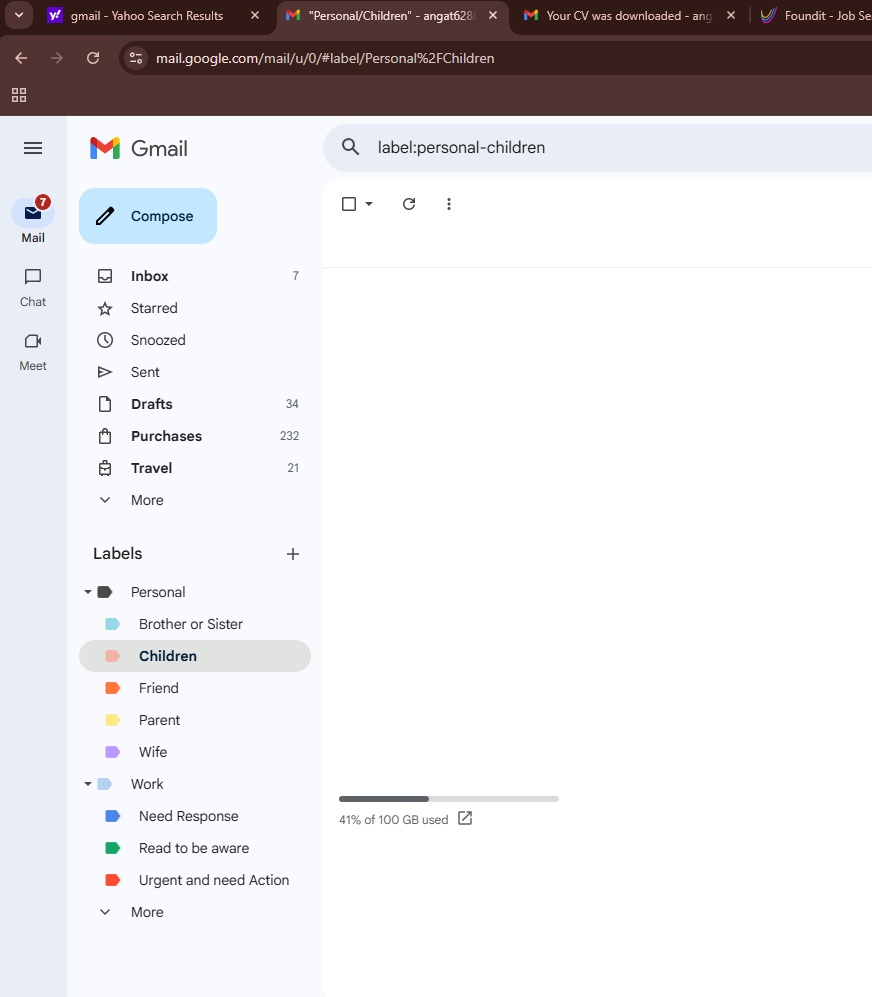Expand More under the Labels section

coord(195,912)
